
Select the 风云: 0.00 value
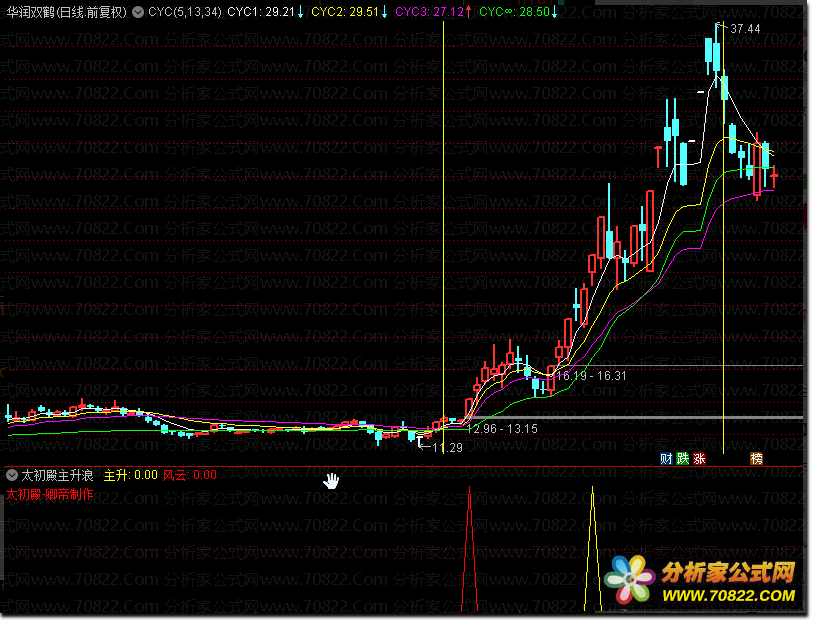click(190, 475)
